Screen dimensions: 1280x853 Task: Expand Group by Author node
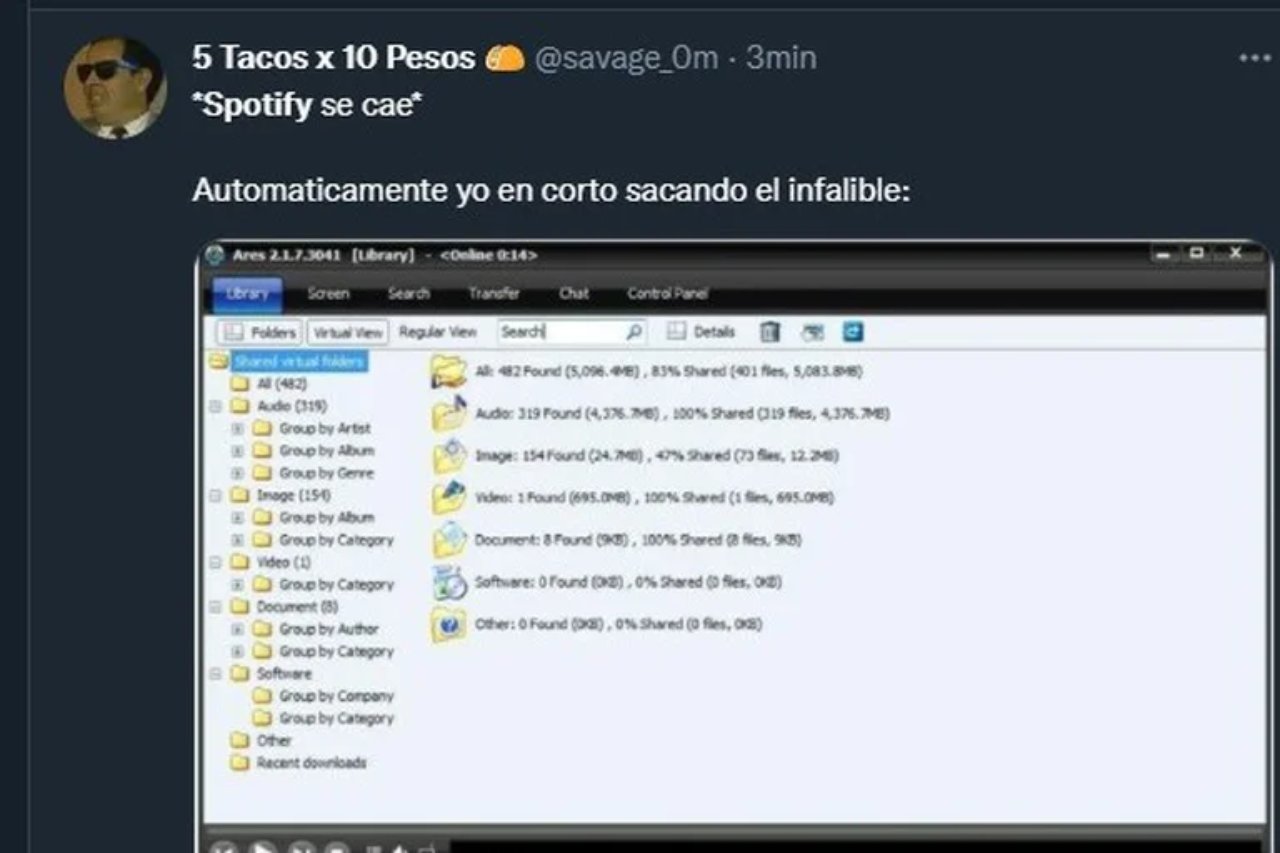(x=237, y=629)
